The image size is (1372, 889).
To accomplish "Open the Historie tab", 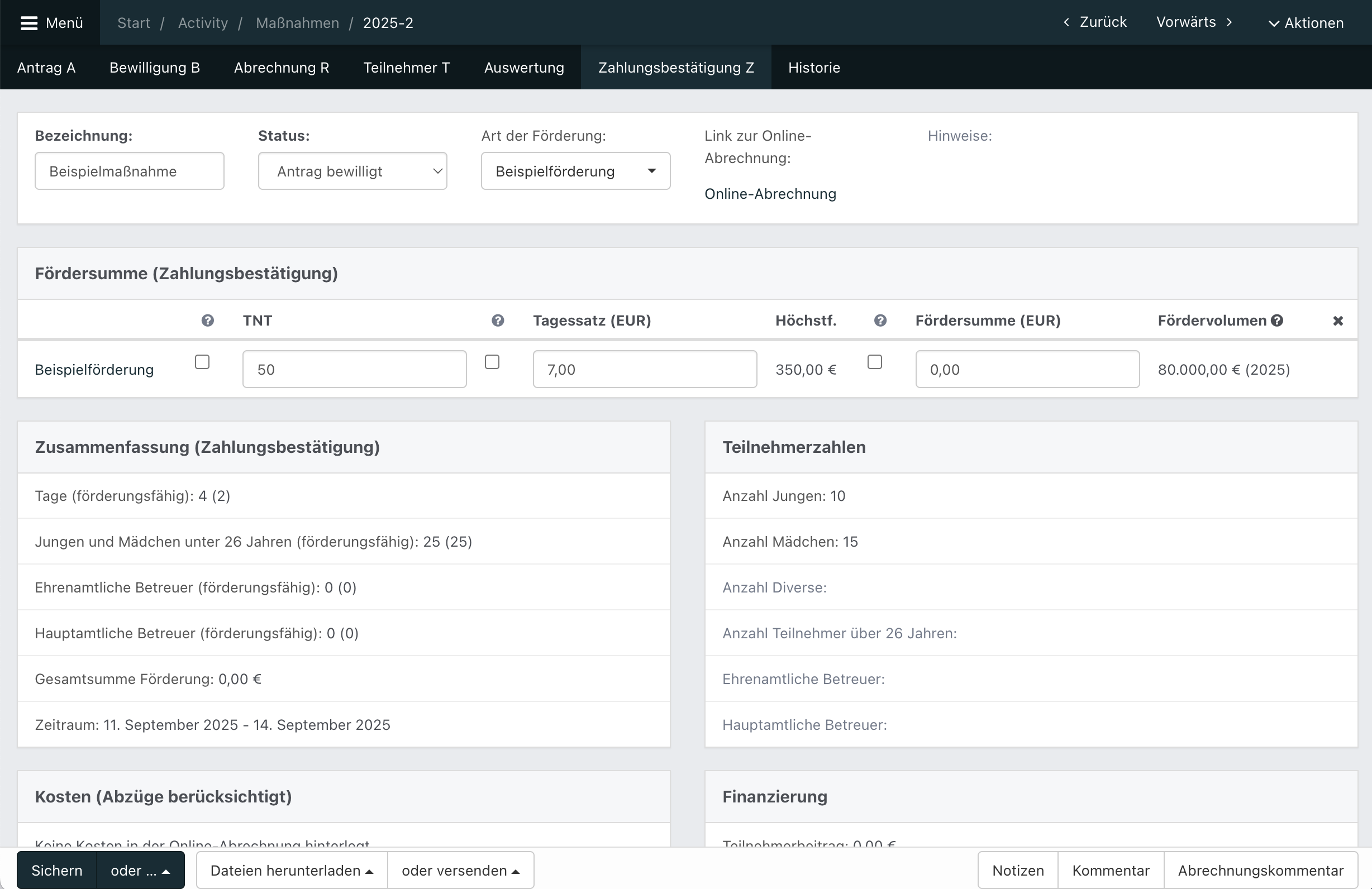I will click(814, 68).
